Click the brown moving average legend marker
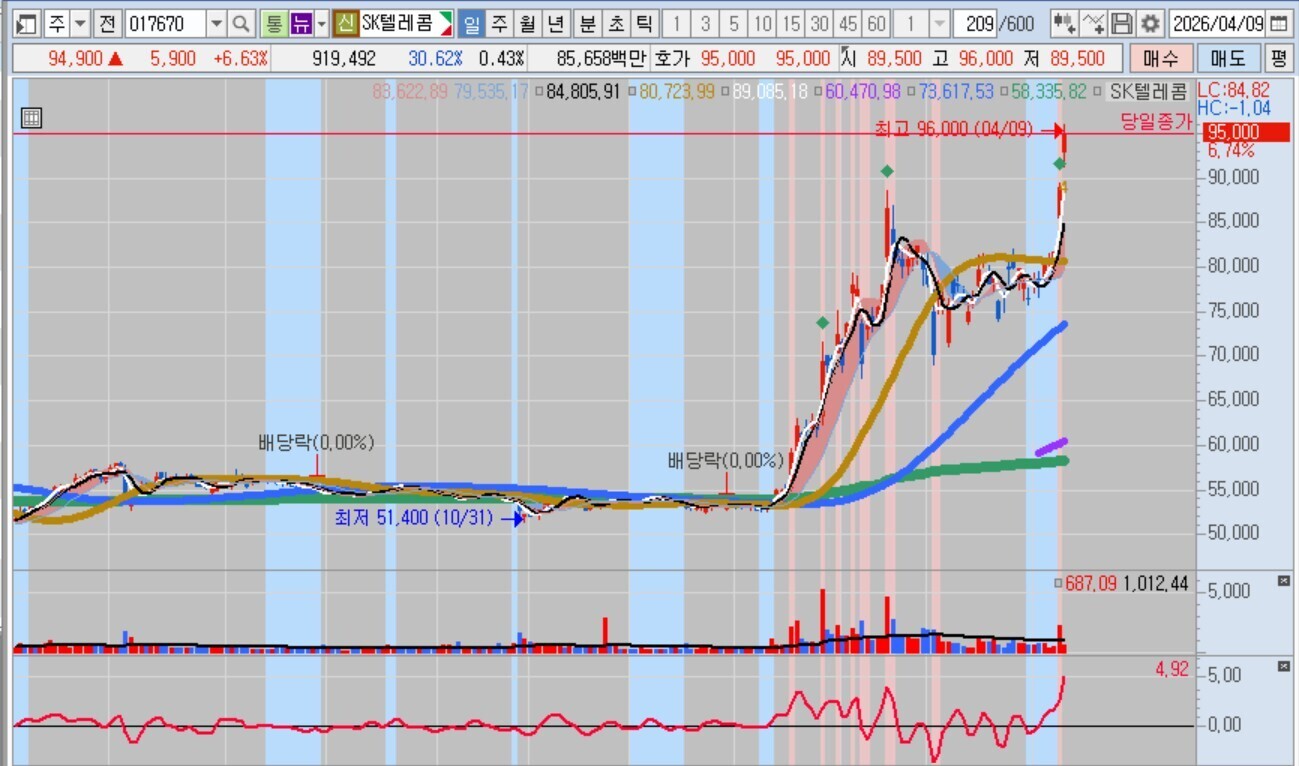The image size is (1299, 766). pyautogui.click(x=634, y=92)
